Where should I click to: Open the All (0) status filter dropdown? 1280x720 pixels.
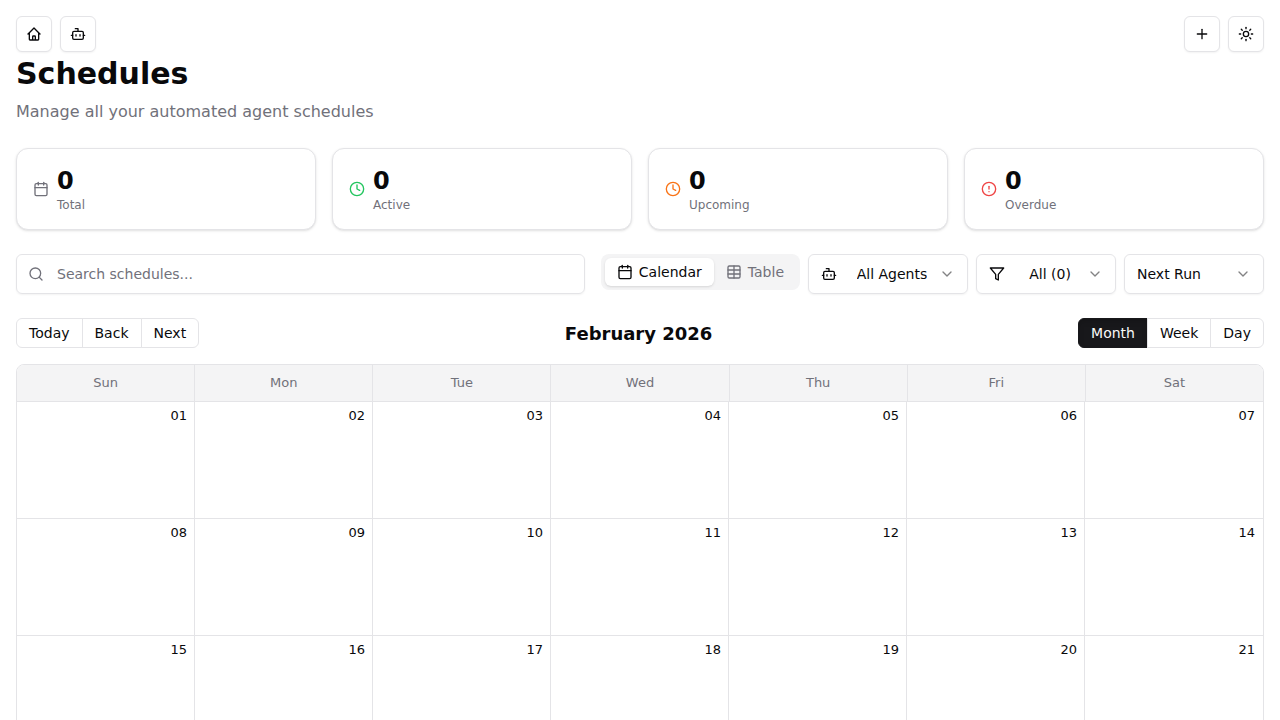point(1046,274)
